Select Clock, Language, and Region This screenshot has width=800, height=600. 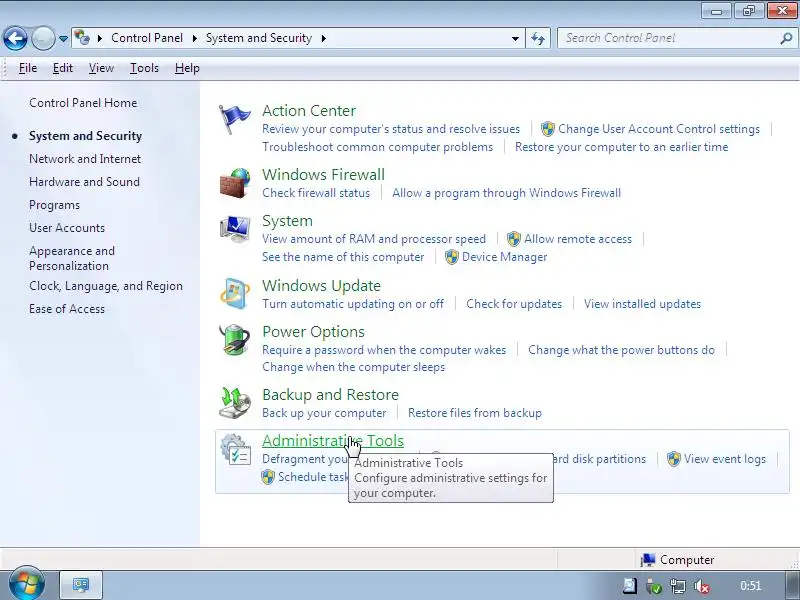[106, 286]
